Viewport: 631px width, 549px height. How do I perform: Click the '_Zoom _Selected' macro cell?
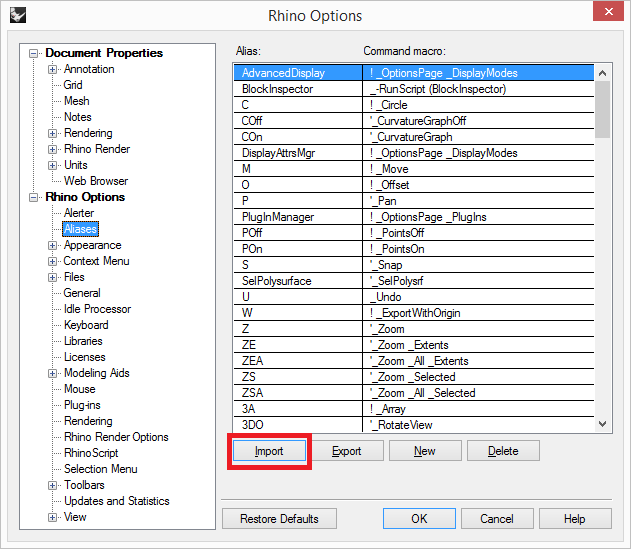478,377
